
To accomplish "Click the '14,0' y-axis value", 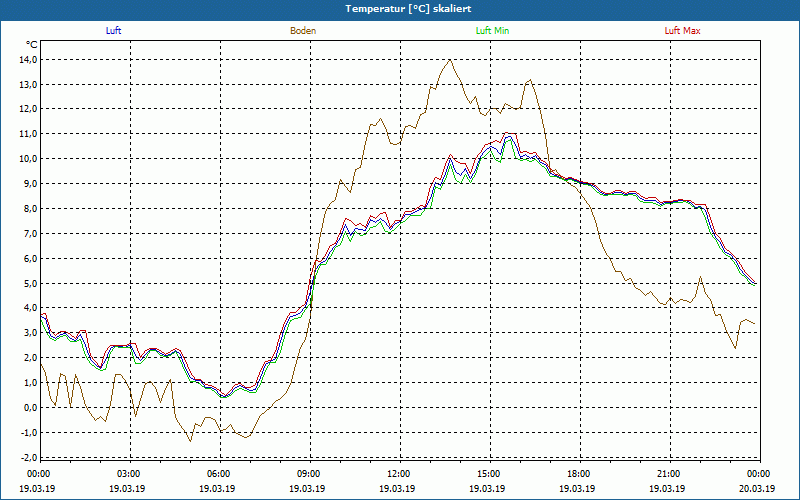I will coord(29,60).
